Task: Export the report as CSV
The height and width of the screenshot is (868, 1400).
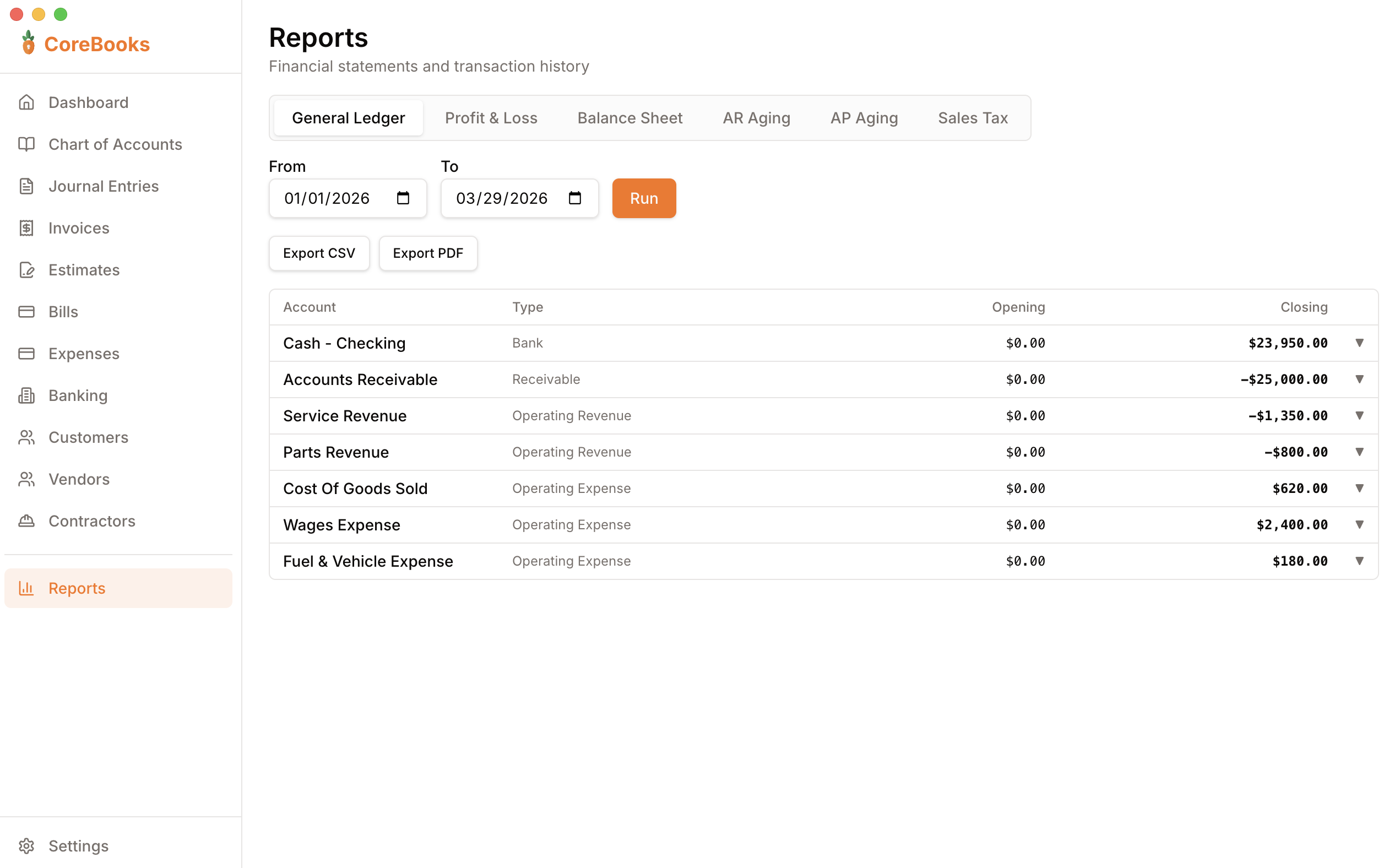Action: (318, 253)
